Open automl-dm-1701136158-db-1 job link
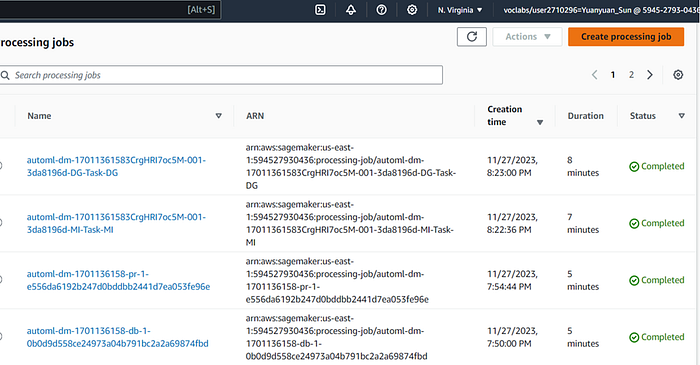Viewport: 700px width, 365px height. point(117,337)
